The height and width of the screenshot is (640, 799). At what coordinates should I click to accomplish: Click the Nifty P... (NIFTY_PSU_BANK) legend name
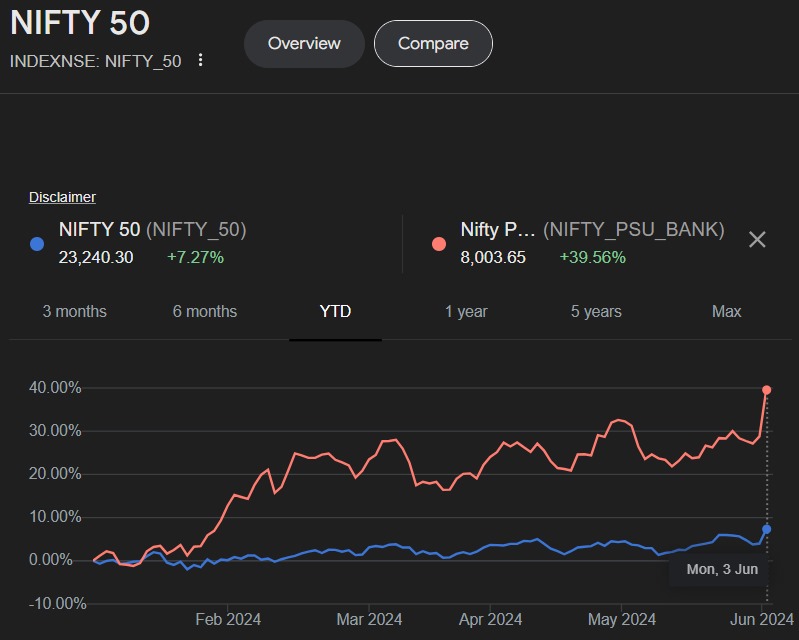(592, 230)
